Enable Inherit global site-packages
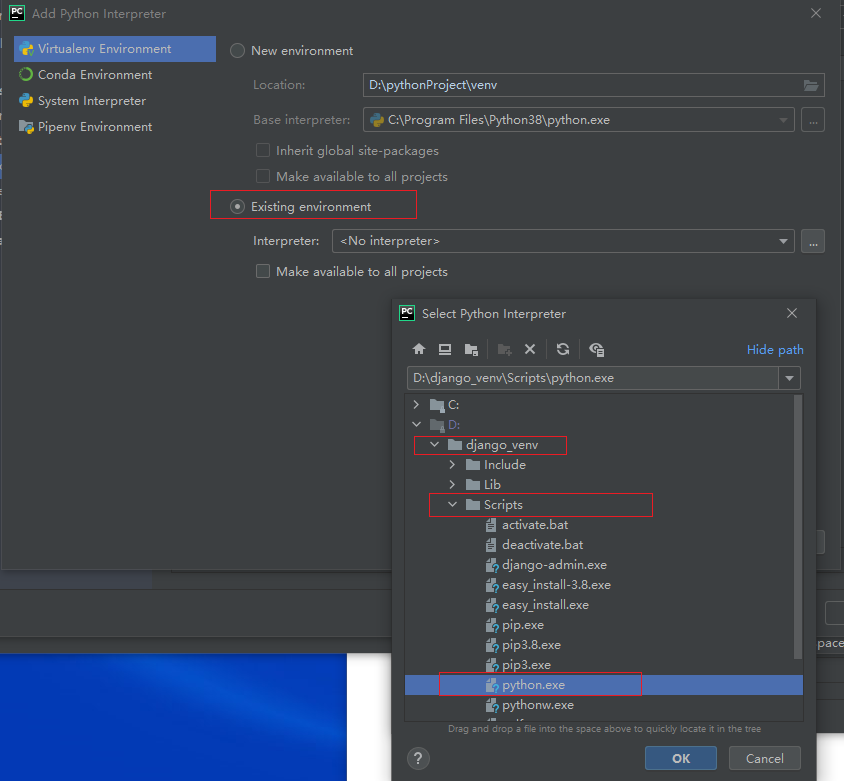This screenshot has height=781, width=844. point(262,151)
